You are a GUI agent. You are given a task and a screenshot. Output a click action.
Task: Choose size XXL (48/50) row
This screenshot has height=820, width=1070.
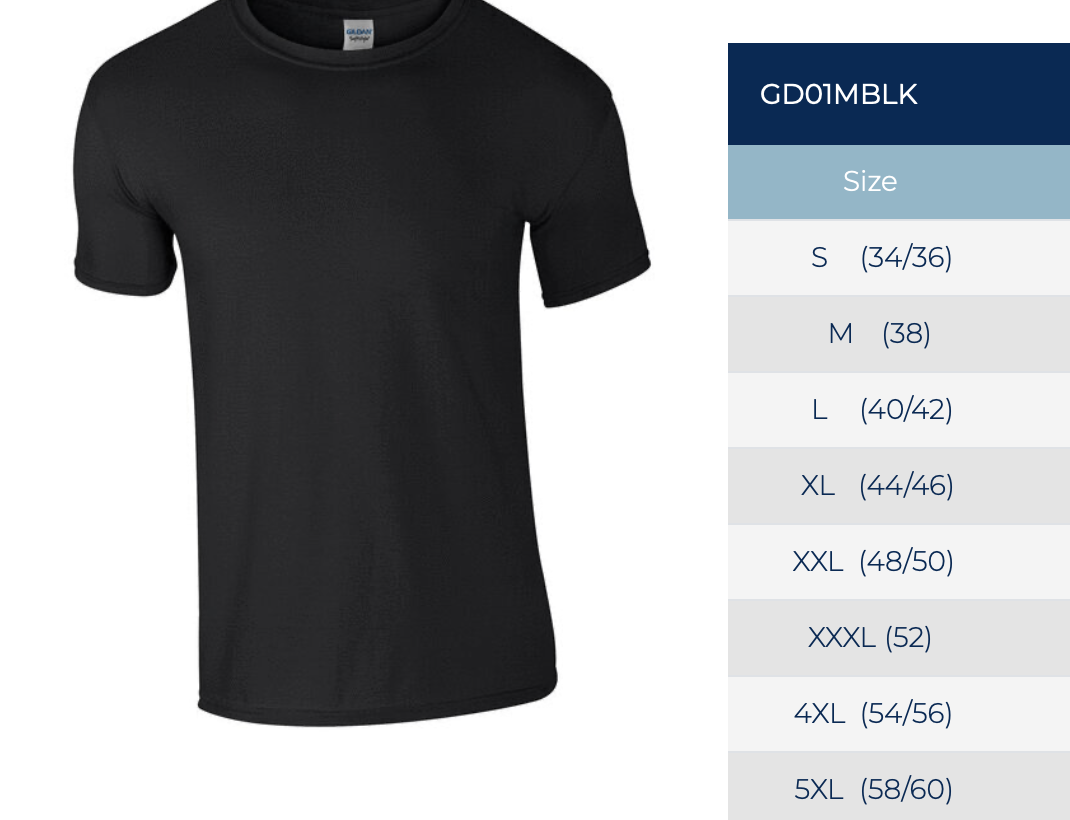coord(899,562)
